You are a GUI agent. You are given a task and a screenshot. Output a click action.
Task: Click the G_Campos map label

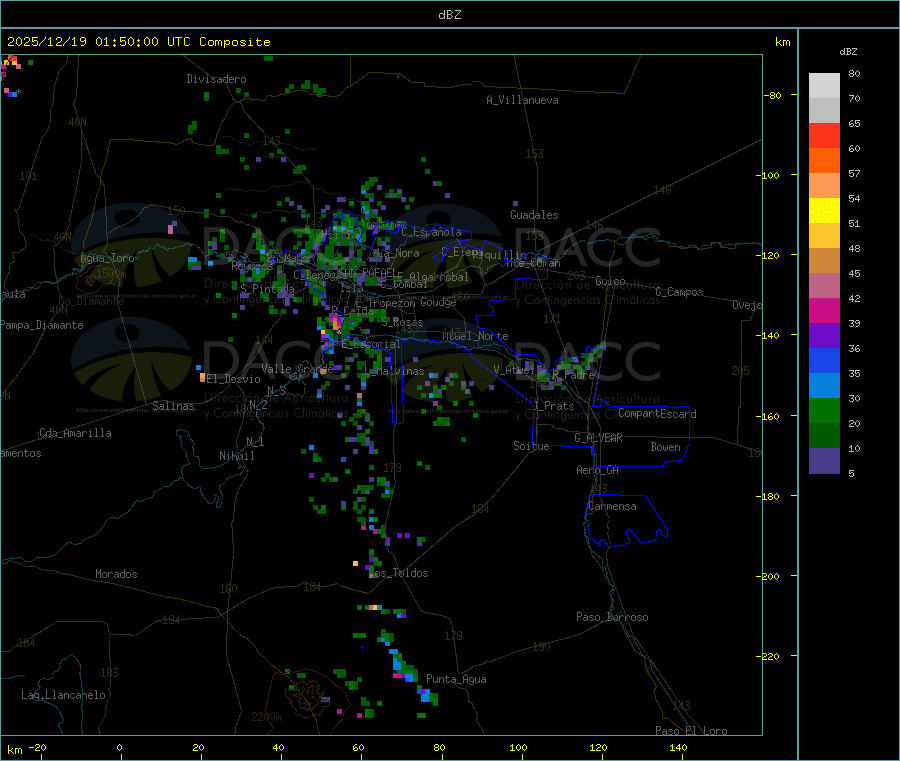(680, 292)
